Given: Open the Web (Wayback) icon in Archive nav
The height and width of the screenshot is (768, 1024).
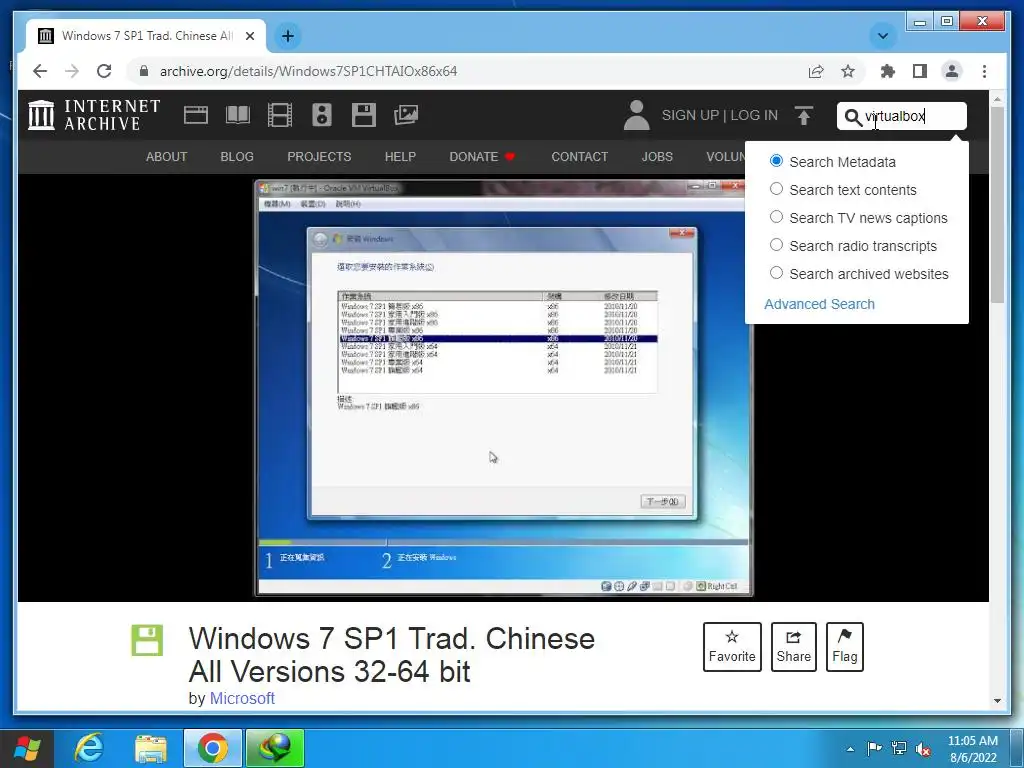Looking at the screenshot, I should point(196,115).
